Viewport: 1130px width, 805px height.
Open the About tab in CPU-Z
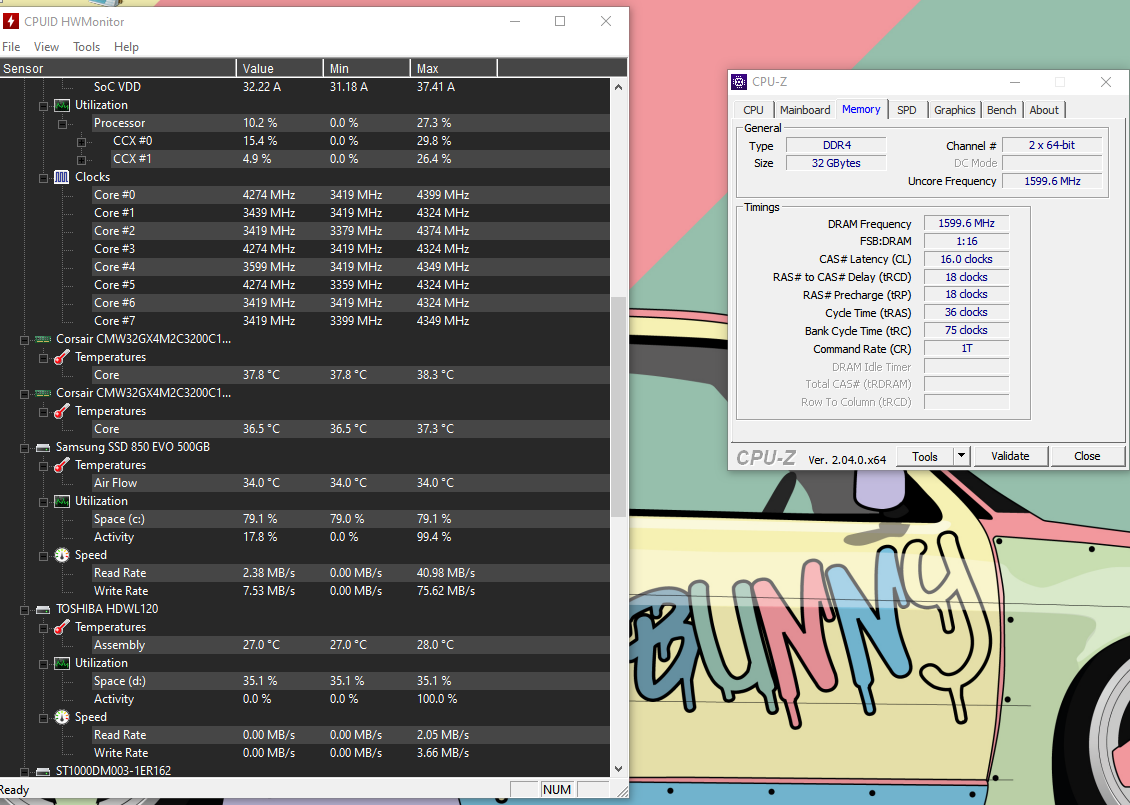click(x=1044, y=110)
